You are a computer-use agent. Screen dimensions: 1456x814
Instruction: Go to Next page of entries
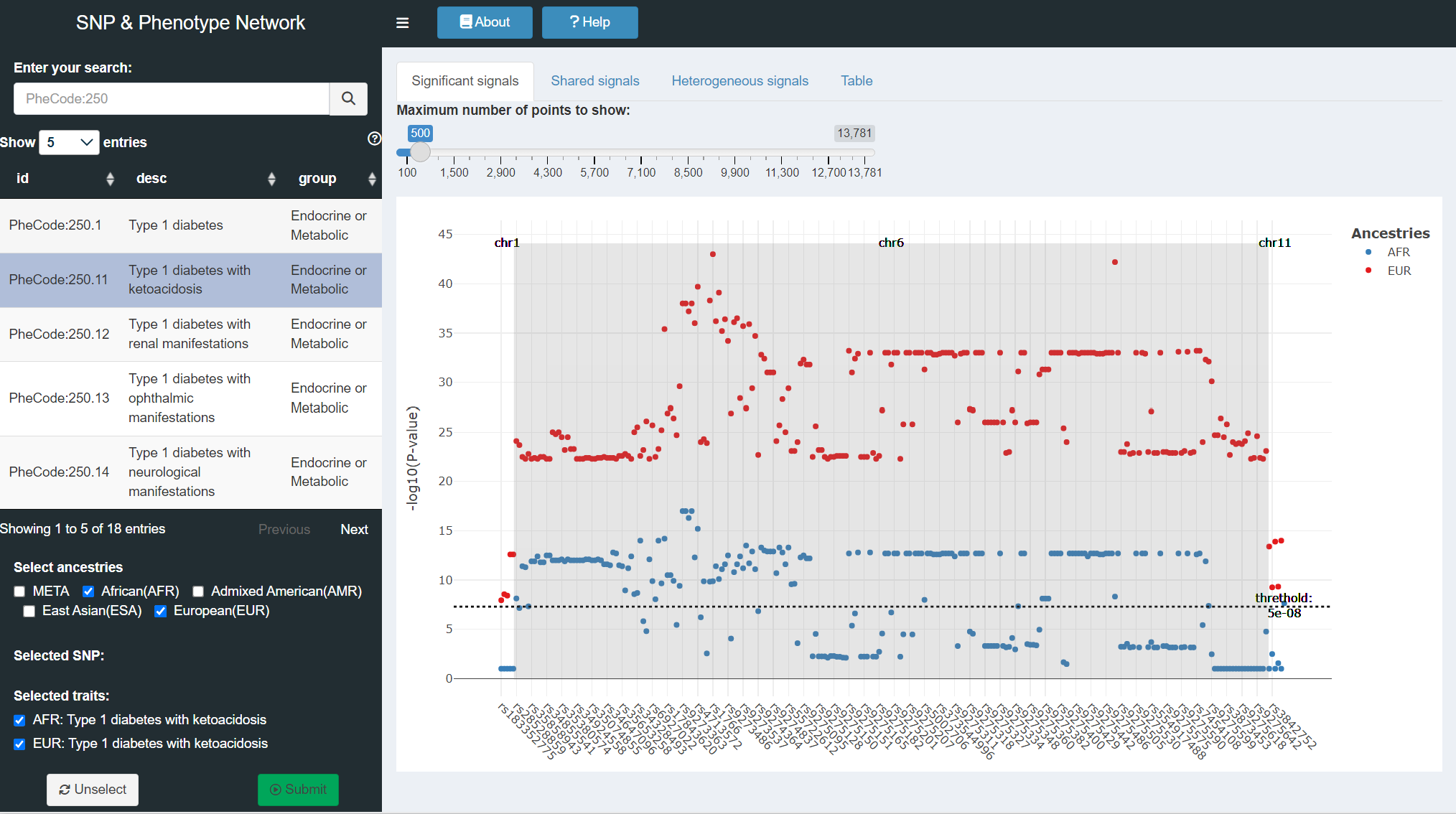tap(354, 529)
